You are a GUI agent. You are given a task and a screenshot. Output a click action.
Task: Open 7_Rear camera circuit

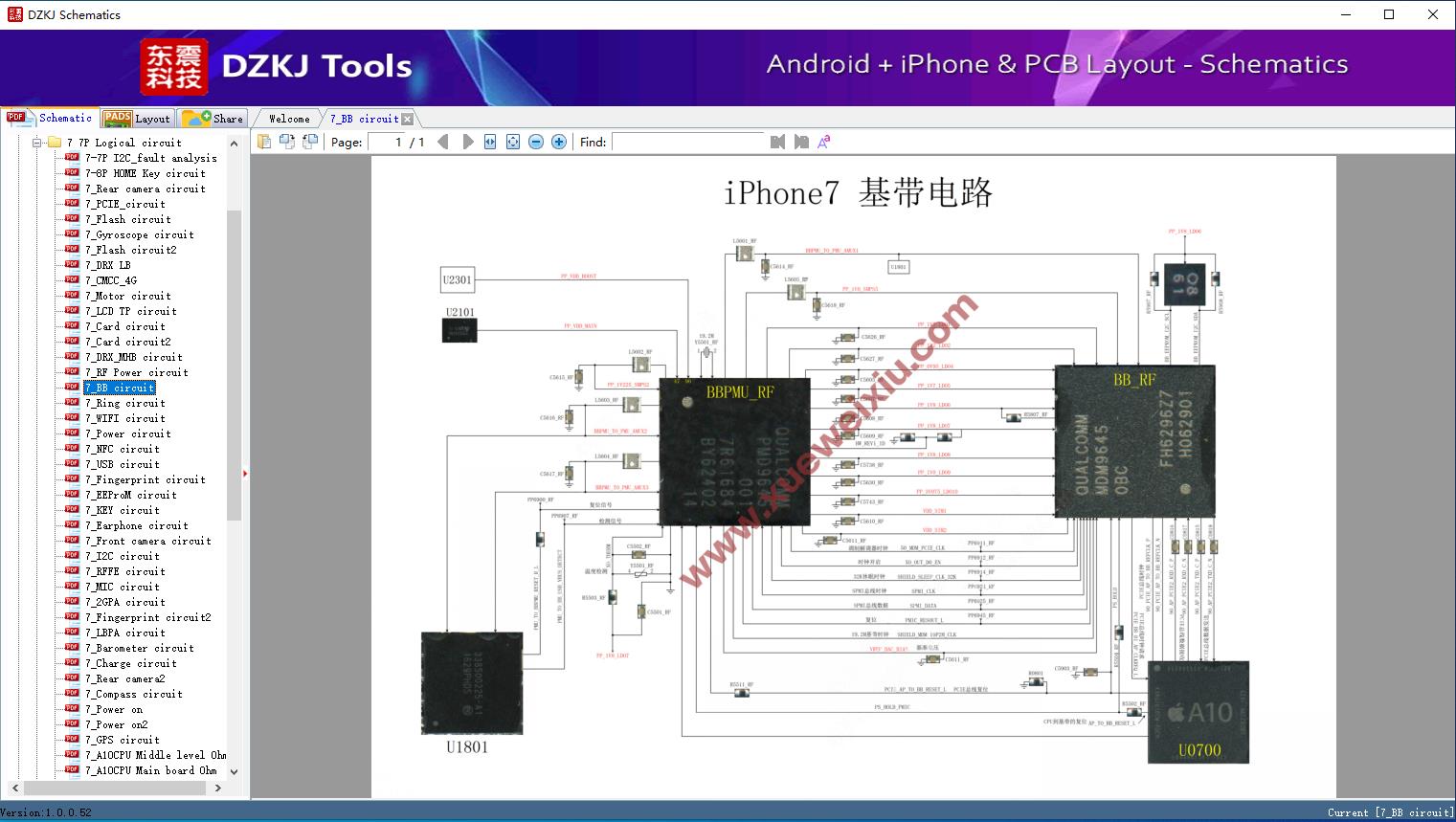146,189
